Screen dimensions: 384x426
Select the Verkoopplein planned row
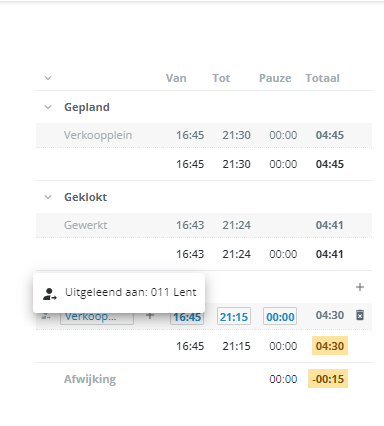point(204,135)
